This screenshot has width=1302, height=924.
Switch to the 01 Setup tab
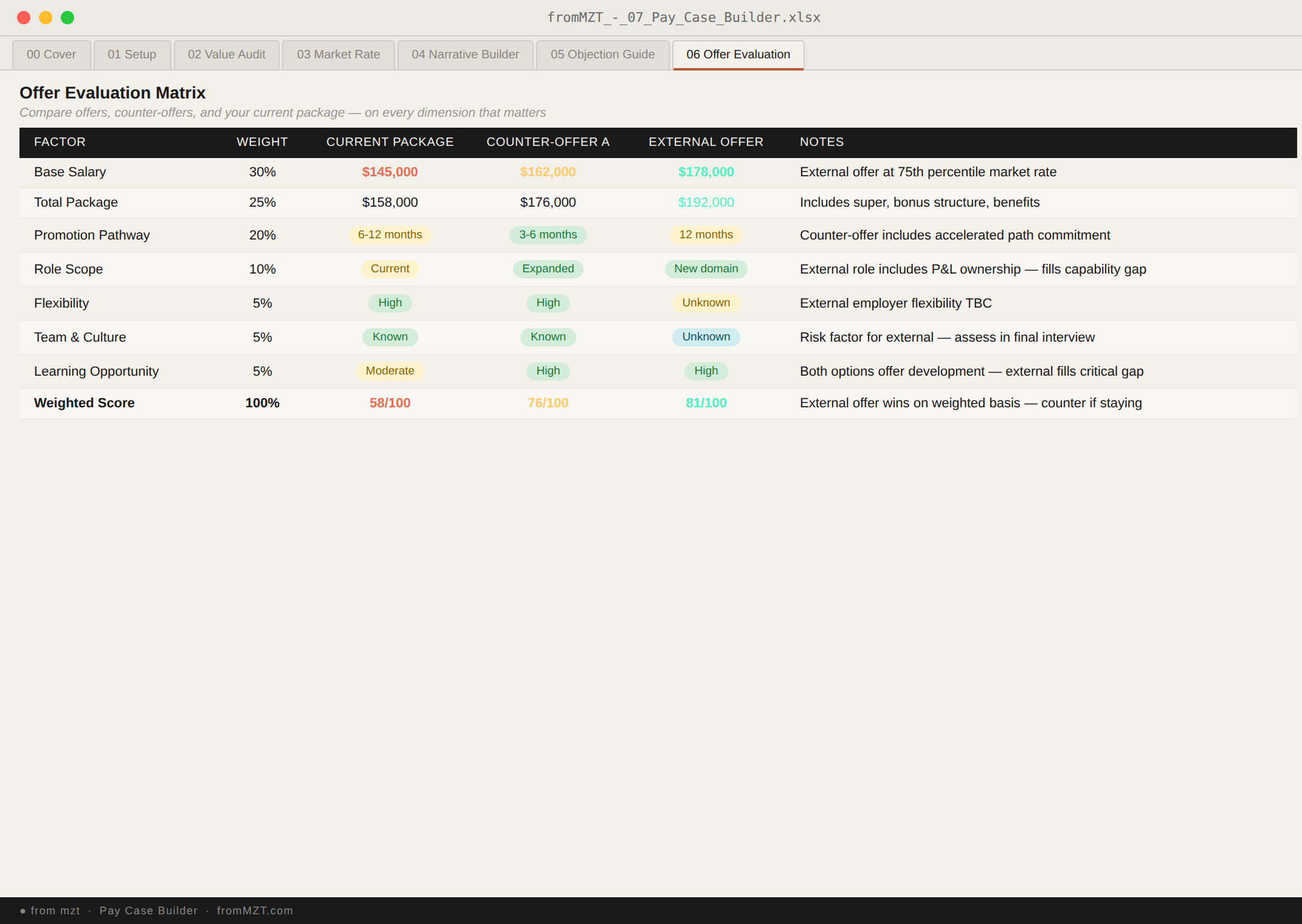point(132,55)
